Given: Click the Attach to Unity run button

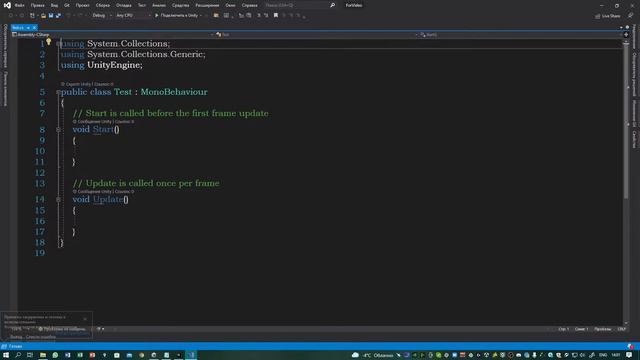Looking at the screenshot, I should click(176, 16).
